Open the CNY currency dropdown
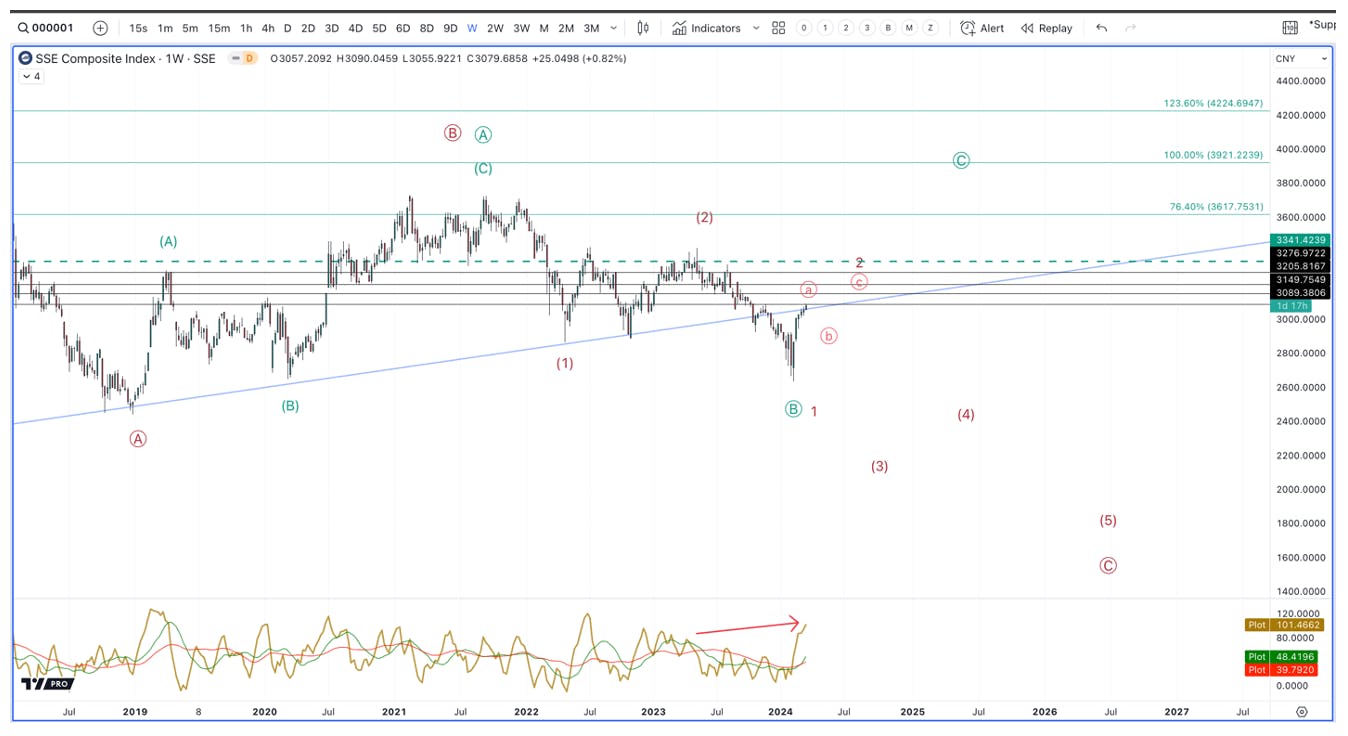The height and width of the screenshot is (736, 1348). point(1301,59)
